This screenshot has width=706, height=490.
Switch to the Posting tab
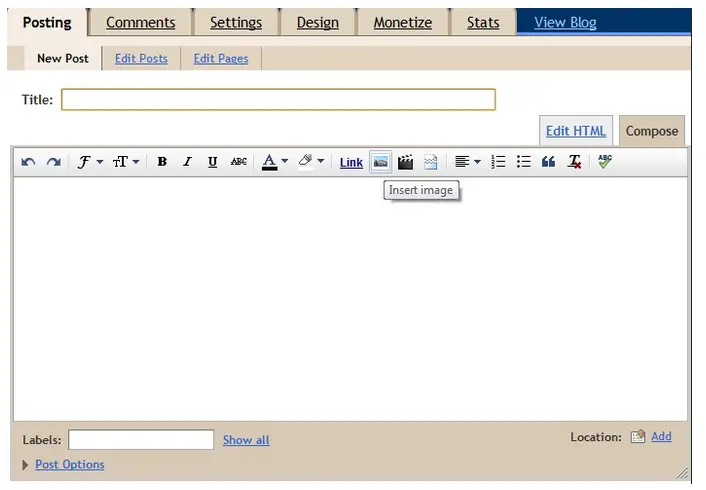tap(47, 22)
